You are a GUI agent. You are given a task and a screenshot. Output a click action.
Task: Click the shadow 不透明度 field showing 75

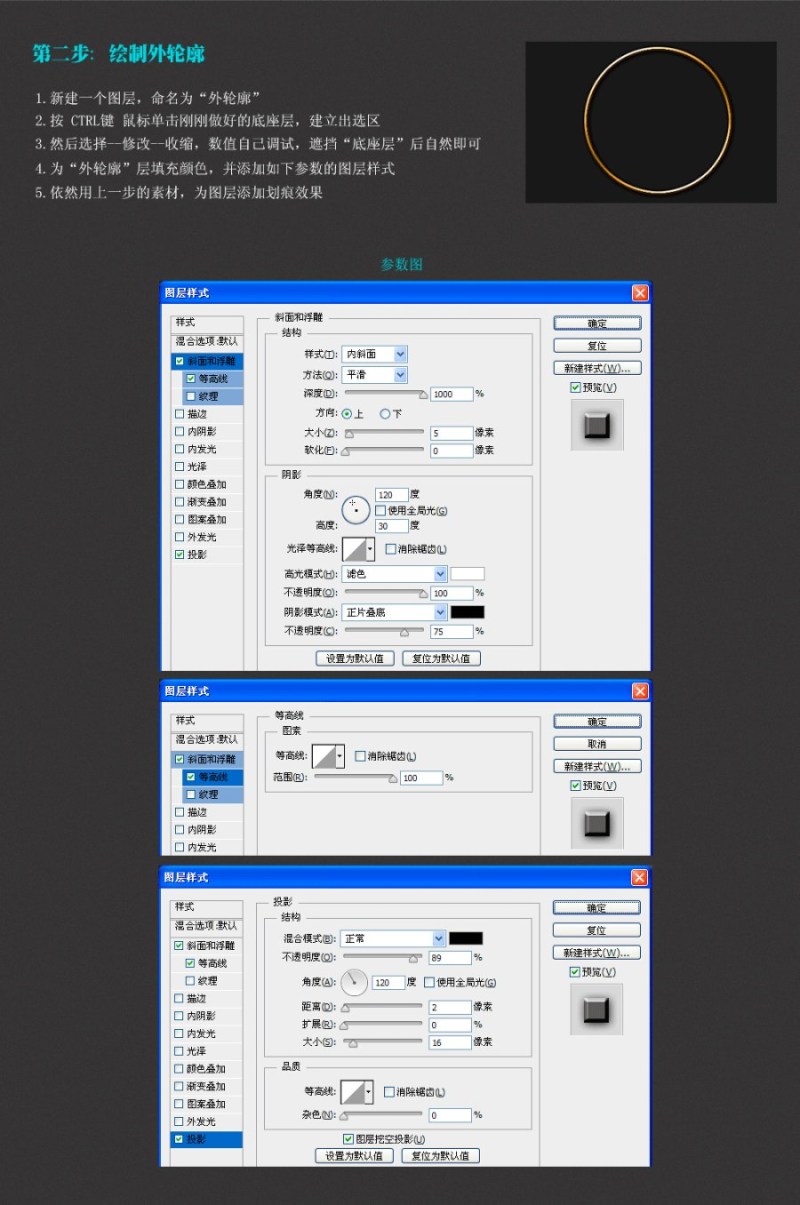click(452, 632)
